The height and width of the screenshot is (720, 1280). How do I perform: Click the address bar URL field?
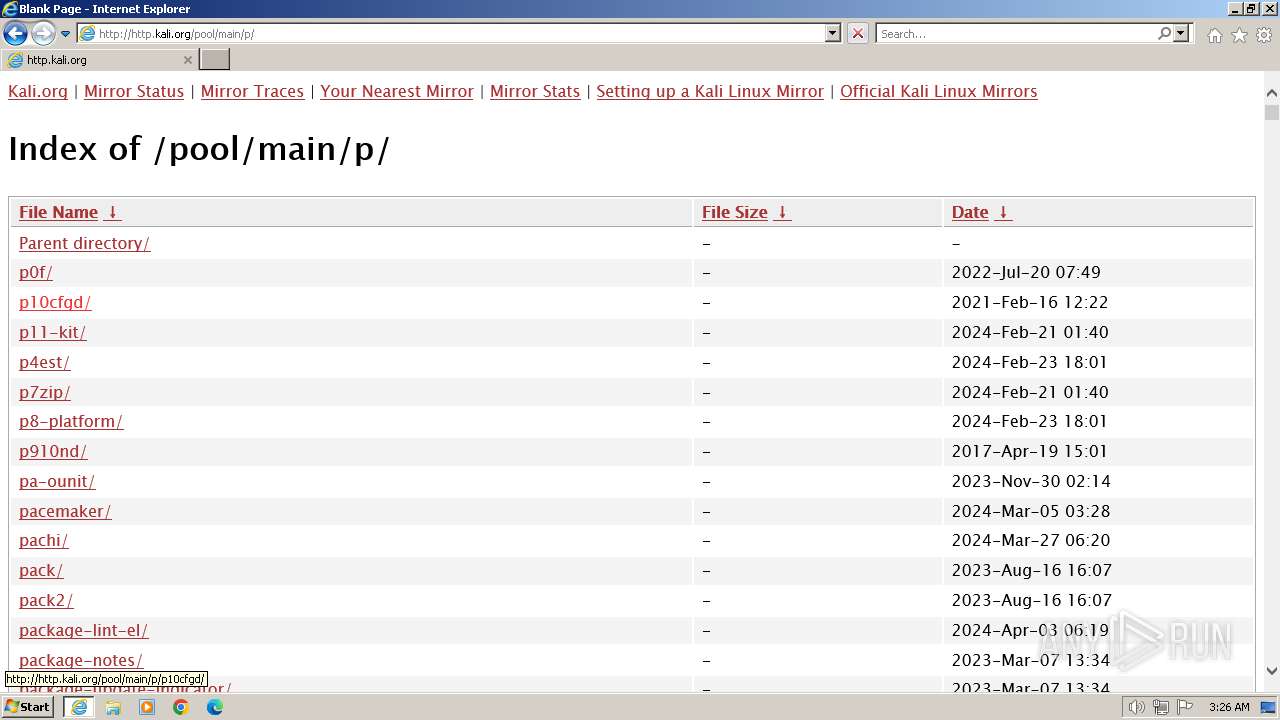coord(451,33)
